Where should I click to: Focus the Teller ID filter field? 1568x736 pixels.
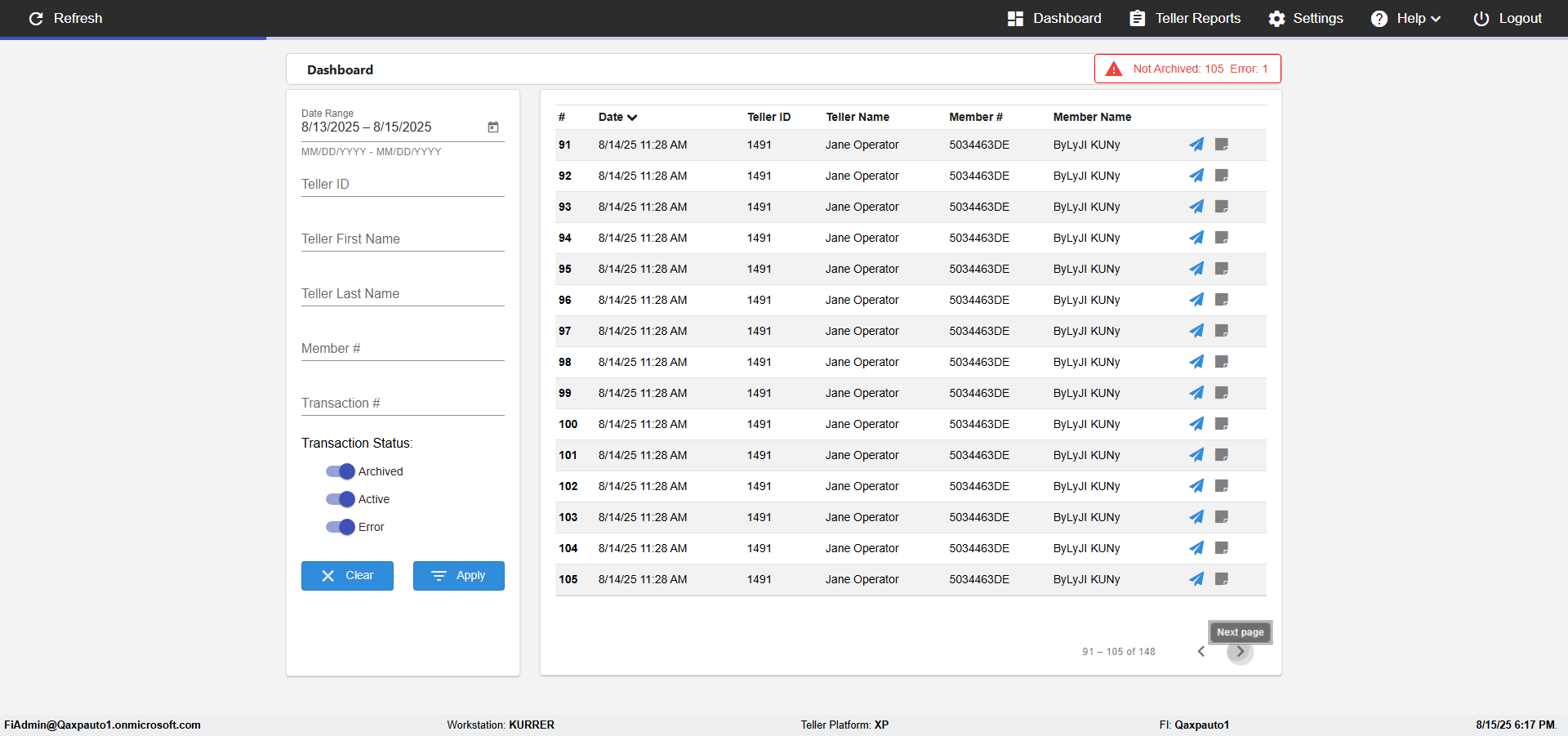(403, 185)
